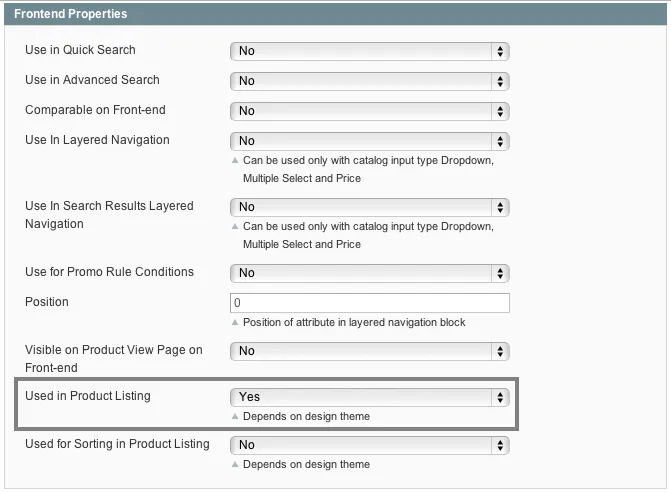
Task: Click the Use for Promo Rule Conditions label
Action: point(109,272)
